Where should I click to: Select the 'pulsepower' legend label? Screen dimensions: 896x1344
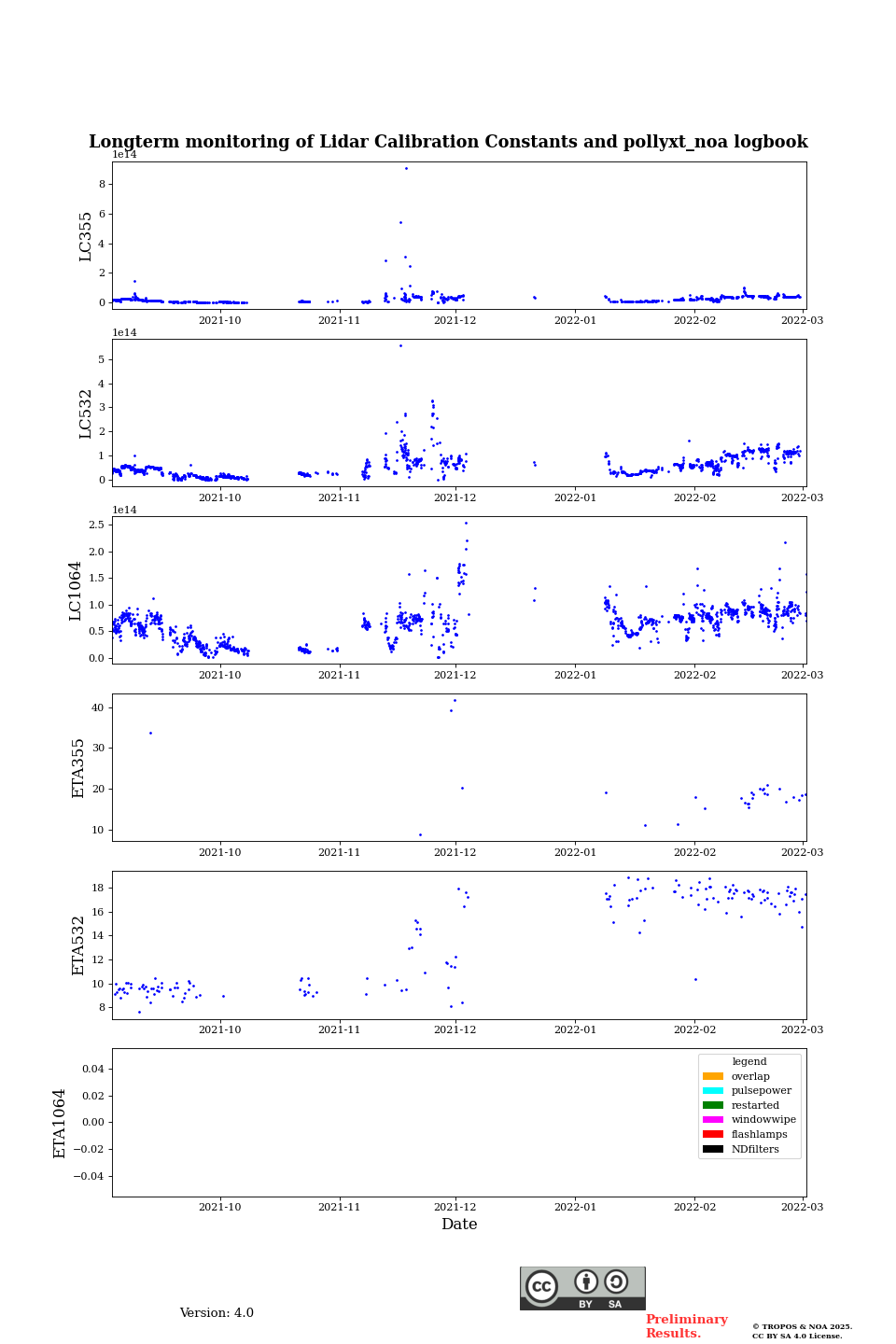(x=762, y=1090)
